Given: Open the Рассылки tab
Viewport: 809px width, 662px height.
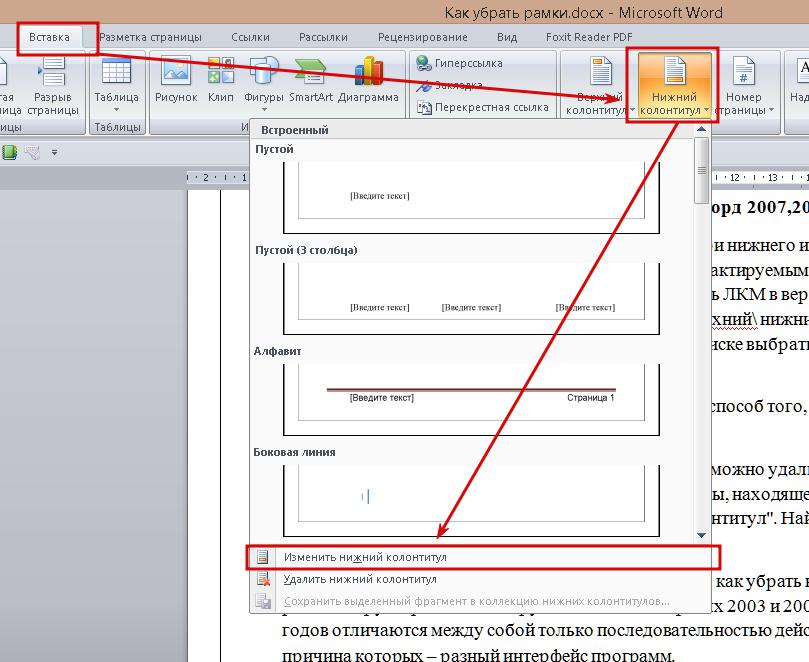Looking at the screenshot, I should click(x=323, y=38).
